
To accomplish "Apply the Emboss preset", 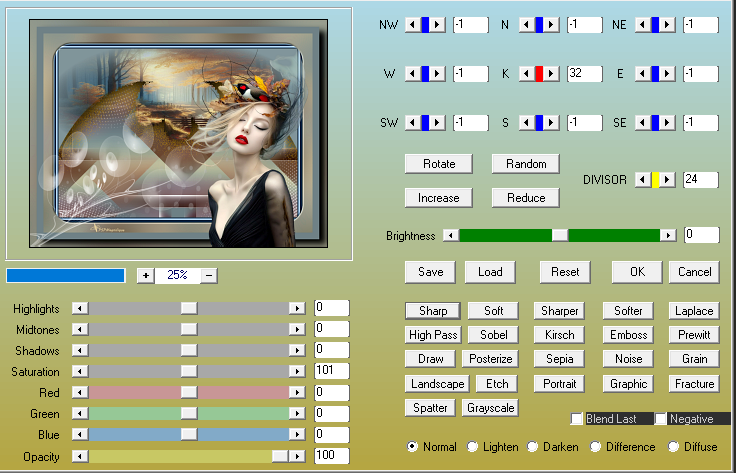I will coord(629,335).
